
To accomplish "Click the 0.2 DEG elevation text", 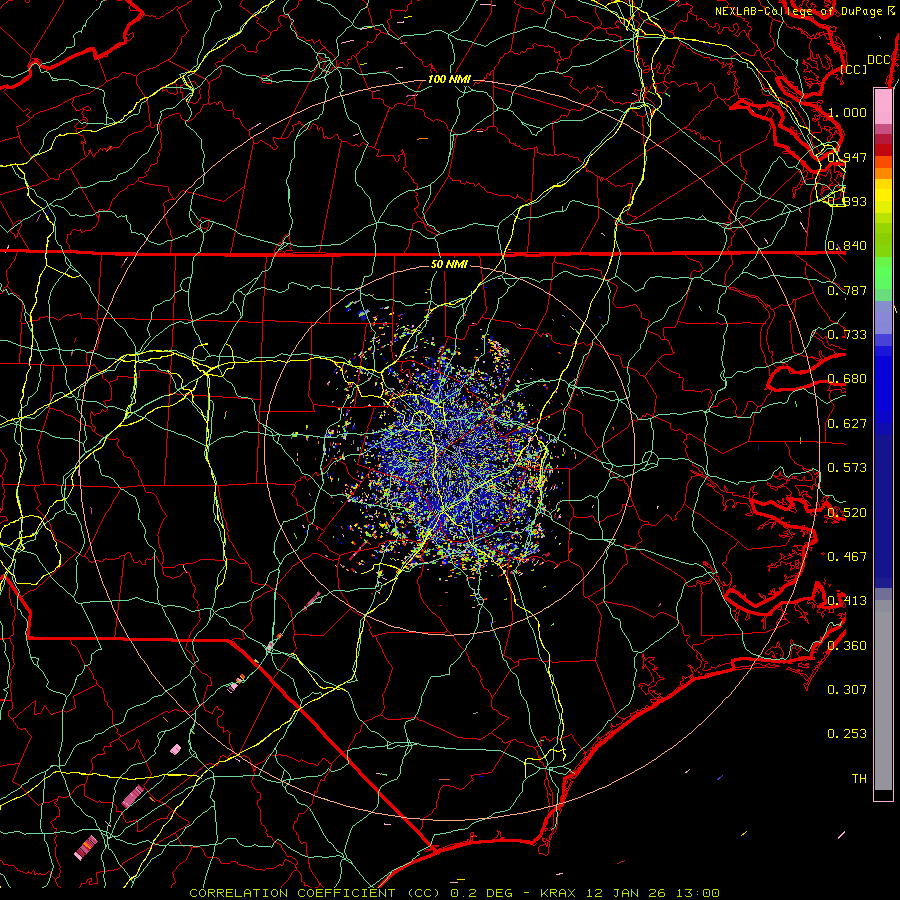I will 482,893.
